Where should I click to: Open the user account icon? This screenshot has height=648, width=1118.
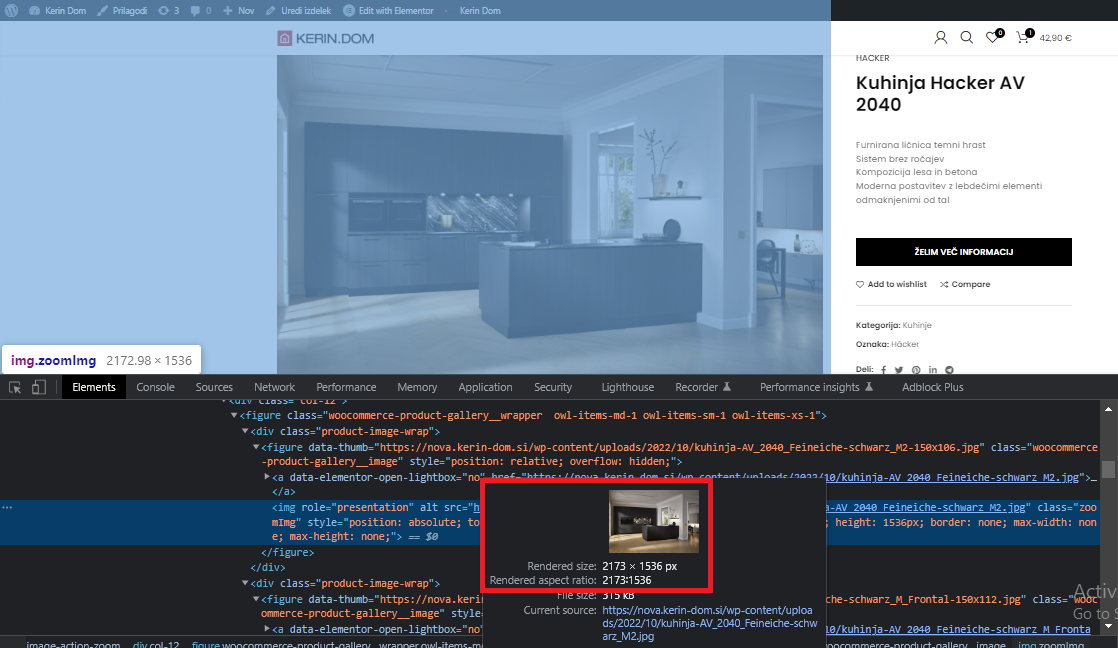click(x=940, y=38)
